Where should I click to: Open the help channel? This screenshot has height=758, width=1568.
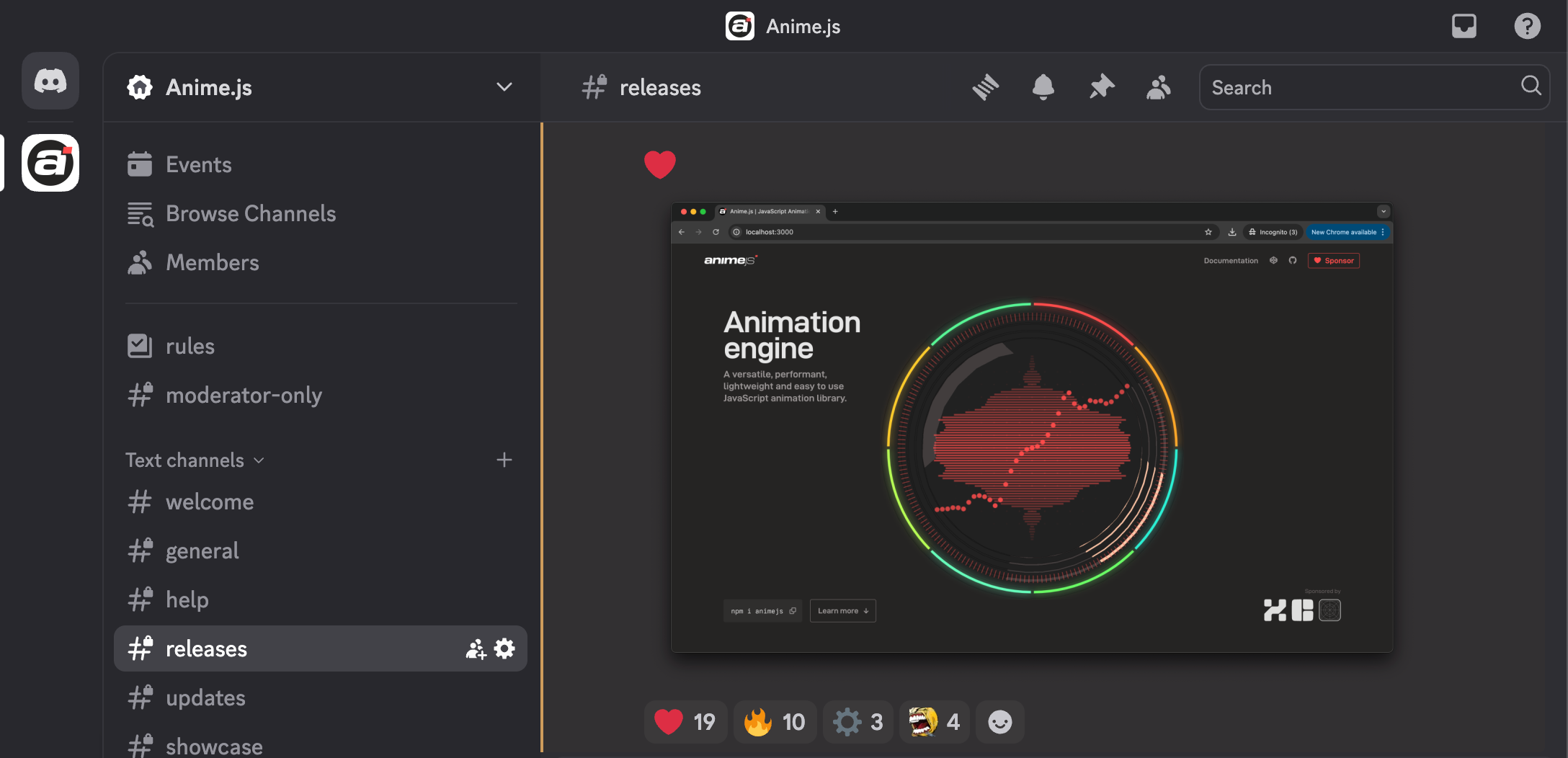click(x=321, y=599)
